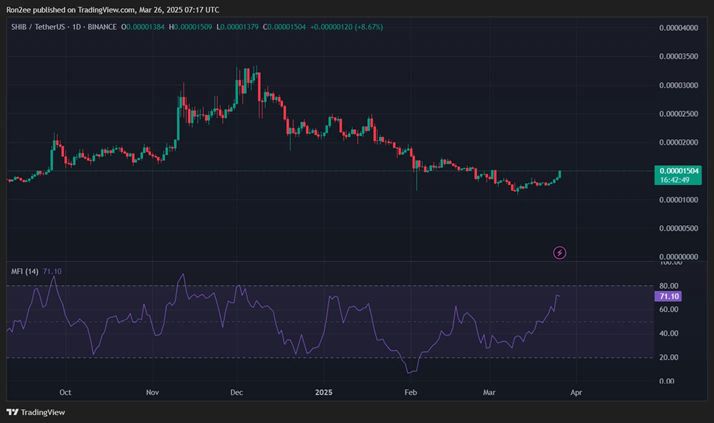
Task: Click the current price tag 0.00001504
Action: [x=679, y=171]
